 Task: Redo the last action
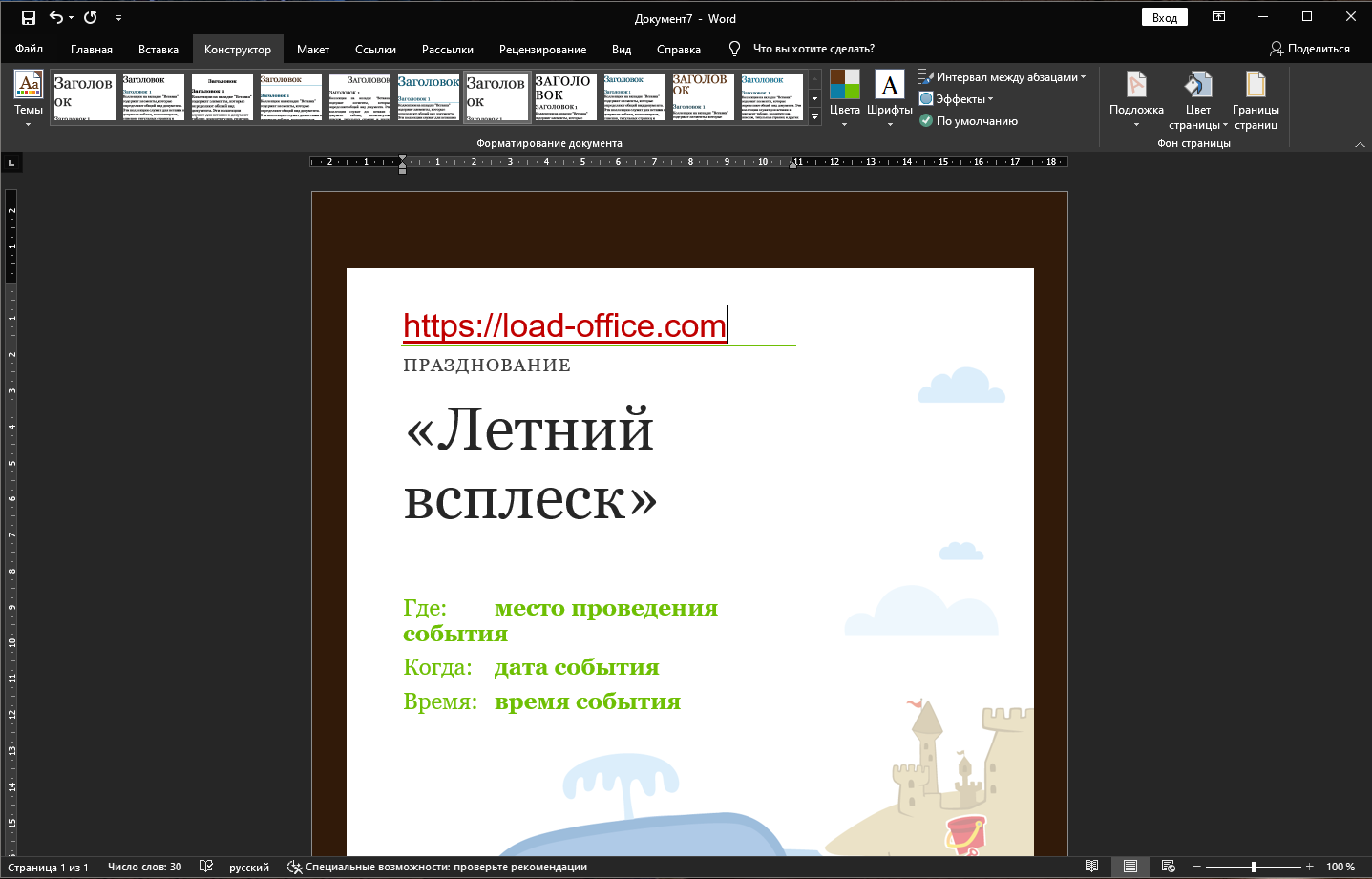[x=91, y=18]
